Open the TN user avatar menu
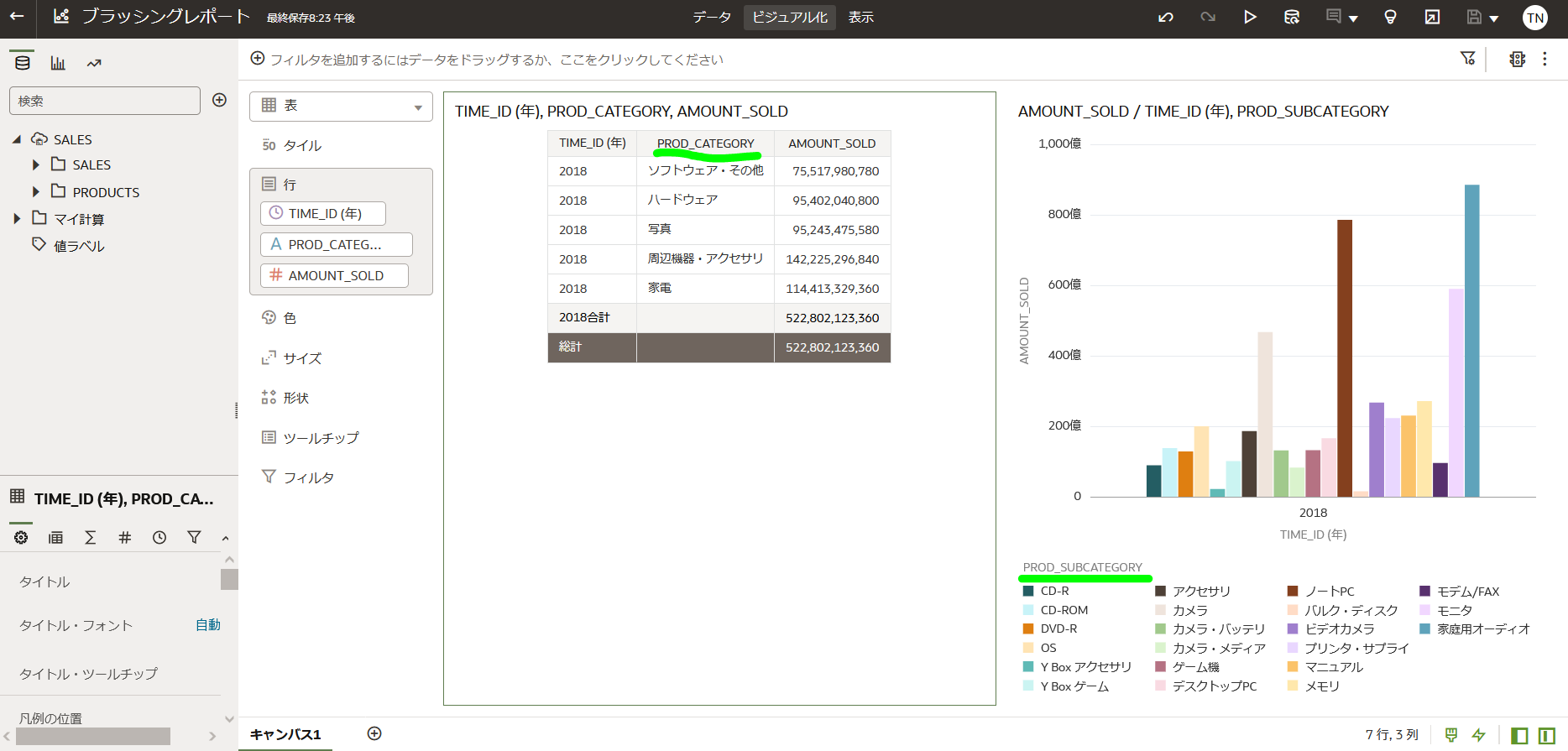 [x=1535, y=18]
